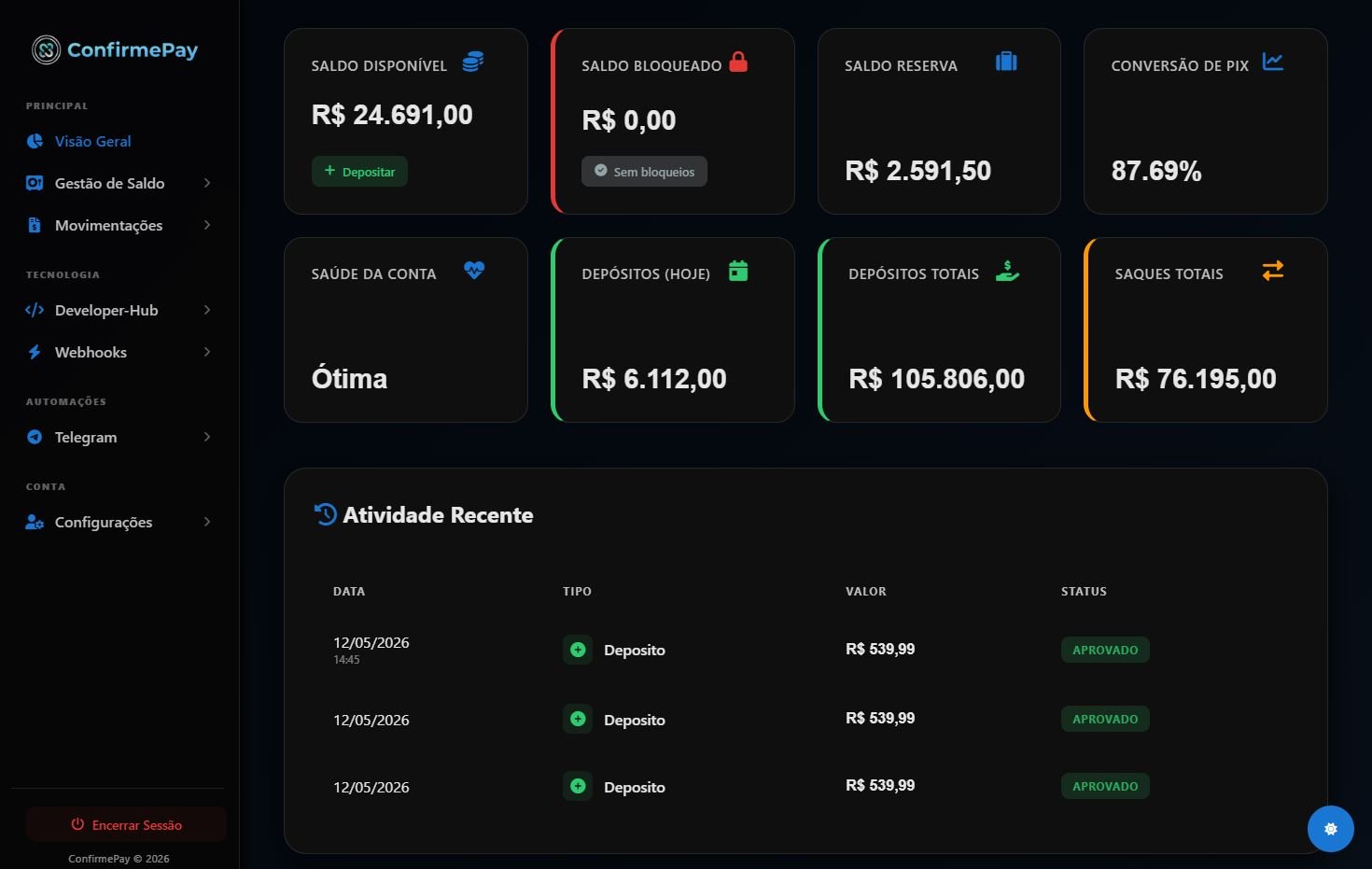Viewport: 1372px width, 869px height.
Task: Click the ConfirmePay brand name link
Action: click(133, 49)
